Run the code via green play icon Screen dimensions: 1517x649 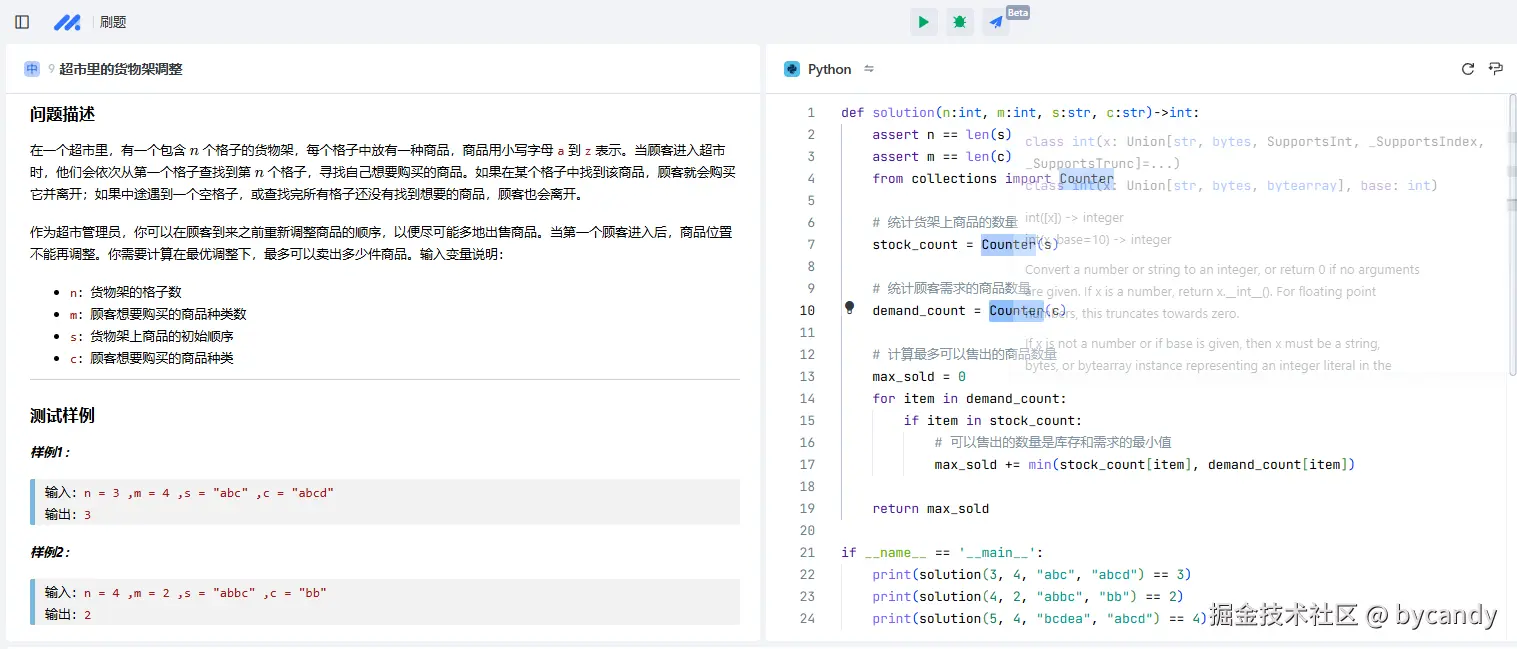tap(922, 21)
